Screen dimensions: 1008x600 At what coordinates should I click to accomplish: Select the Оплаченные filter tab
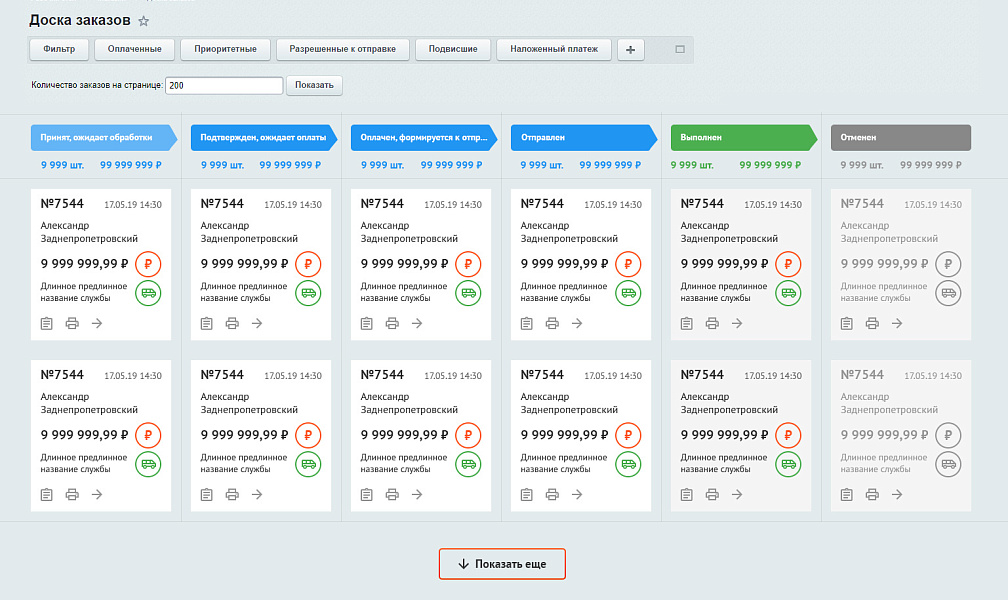(135, 49)
